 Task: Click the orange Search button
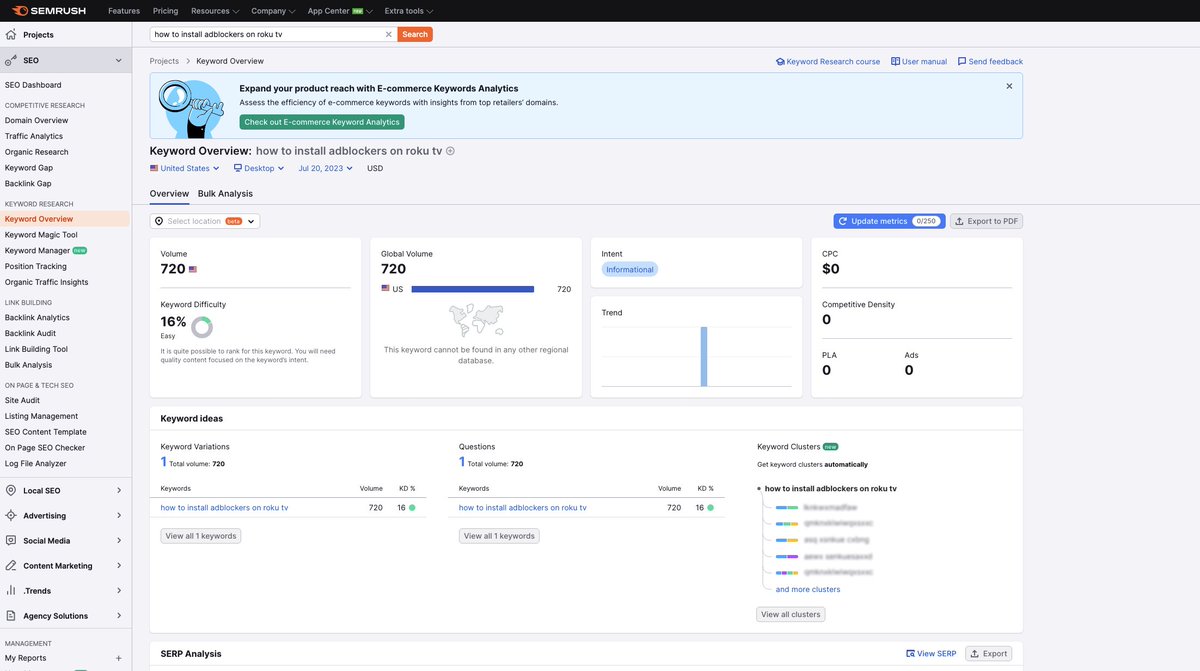click(x=415, y=34)
